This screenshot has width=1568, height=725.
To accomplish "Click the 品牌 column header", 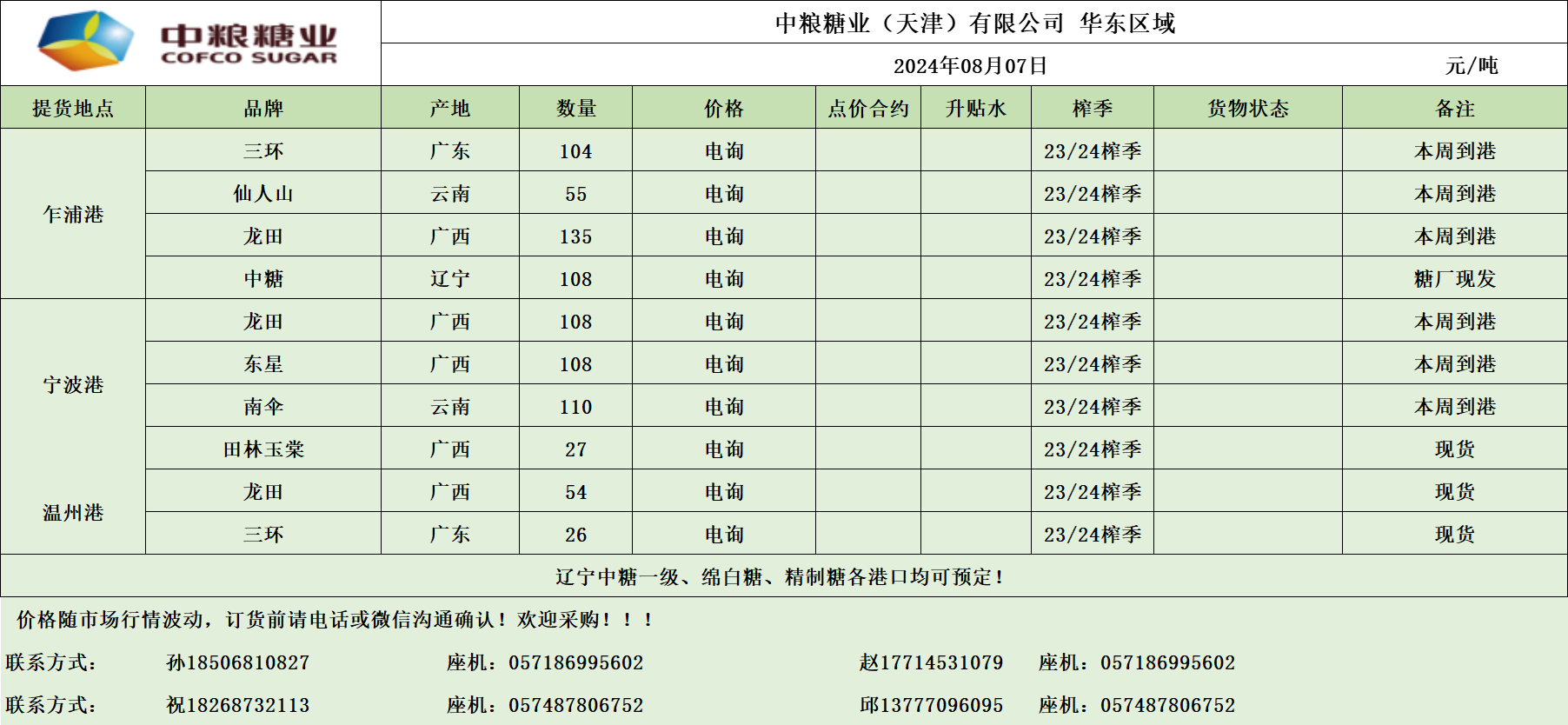I will [x=262, y=108].
